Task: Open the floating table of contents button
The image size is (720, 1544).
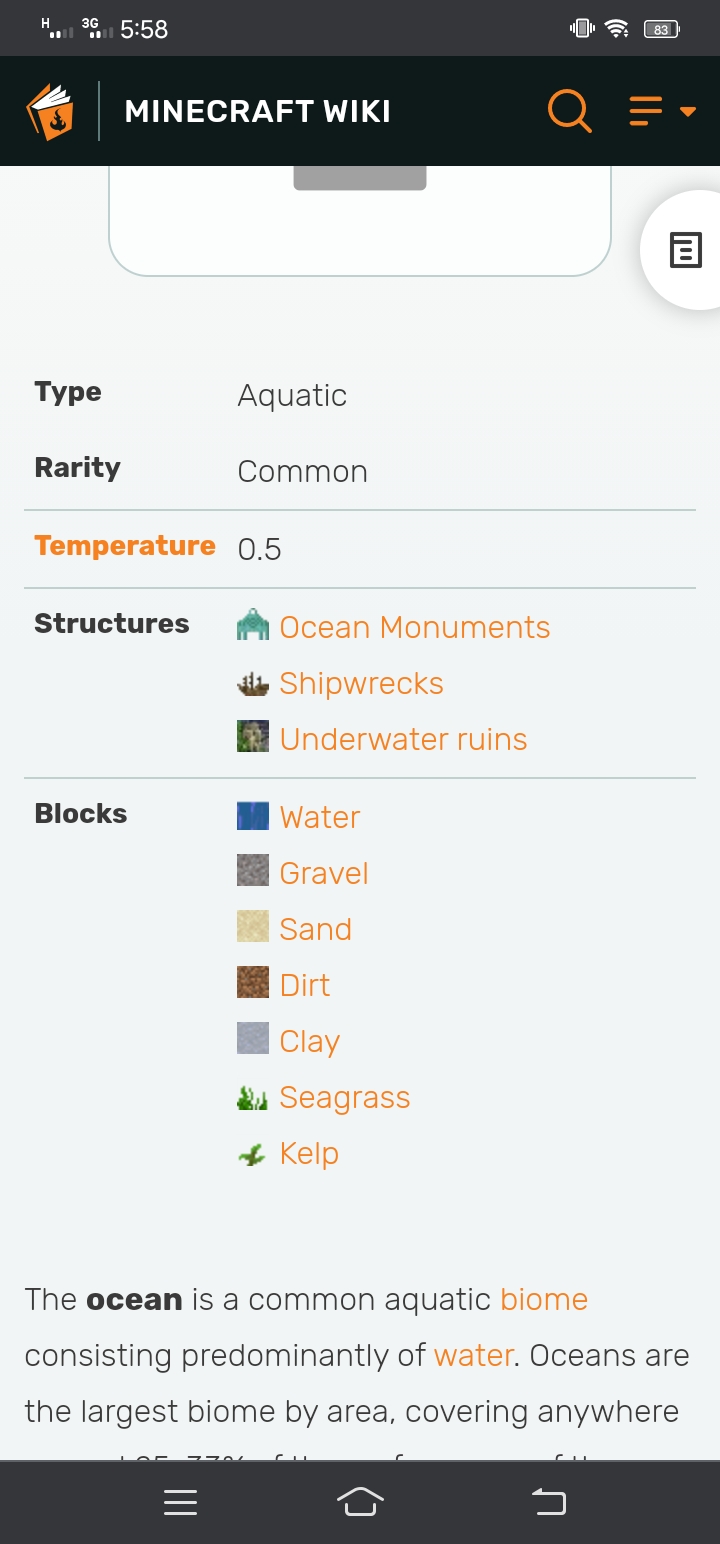Action: click(x=685, y=250)
